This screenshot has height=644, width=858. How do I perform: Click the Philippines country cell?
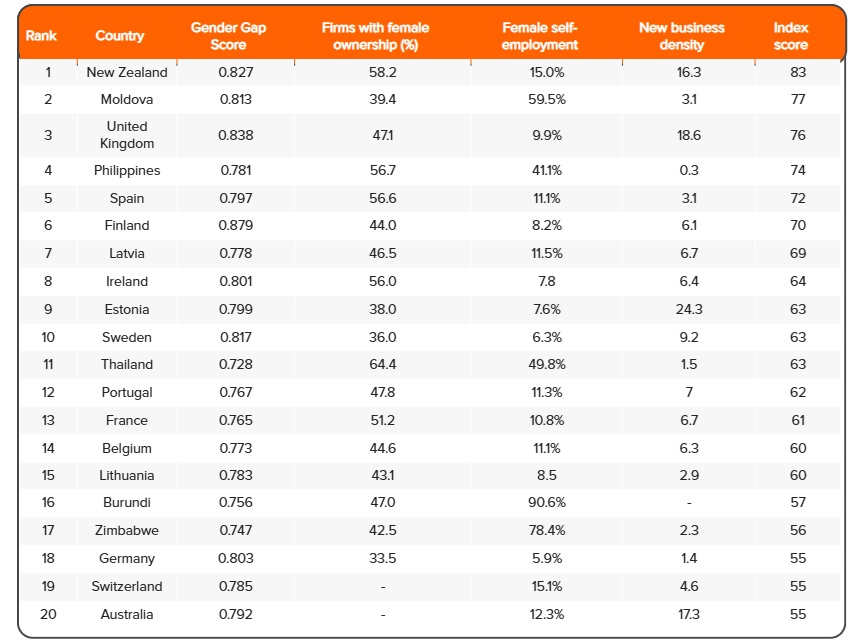pyautogui.click(x=127, y=170)
